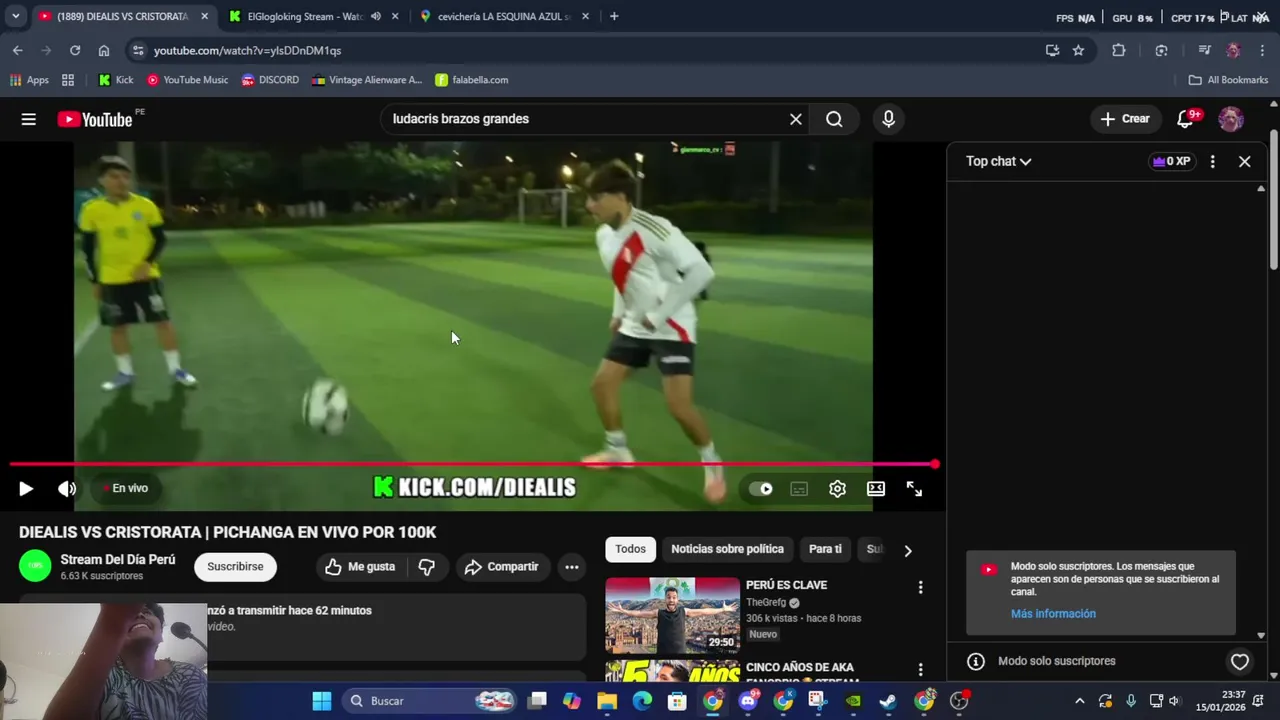Viewport: 1280px width, 720px height.
Task: Open the Windows Start menu
Action: click(322, 701)
